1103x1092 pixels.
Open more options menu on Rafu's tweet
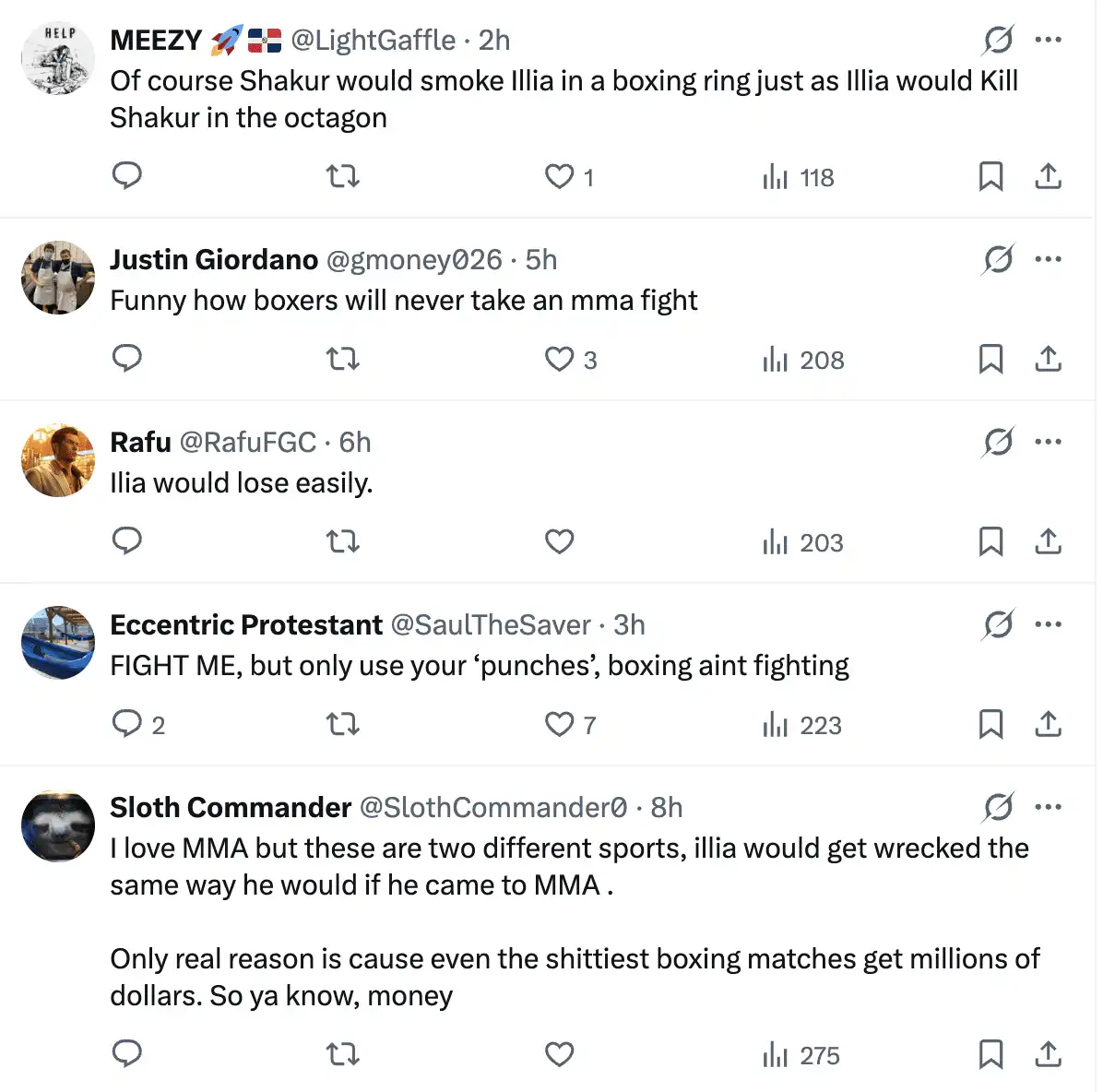(1048, 442)
